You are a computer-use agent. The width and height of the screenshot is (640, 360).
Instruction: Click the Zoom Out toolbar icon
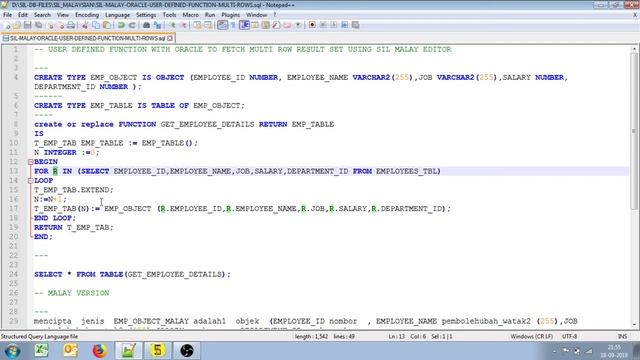click(x=184, y=25)
